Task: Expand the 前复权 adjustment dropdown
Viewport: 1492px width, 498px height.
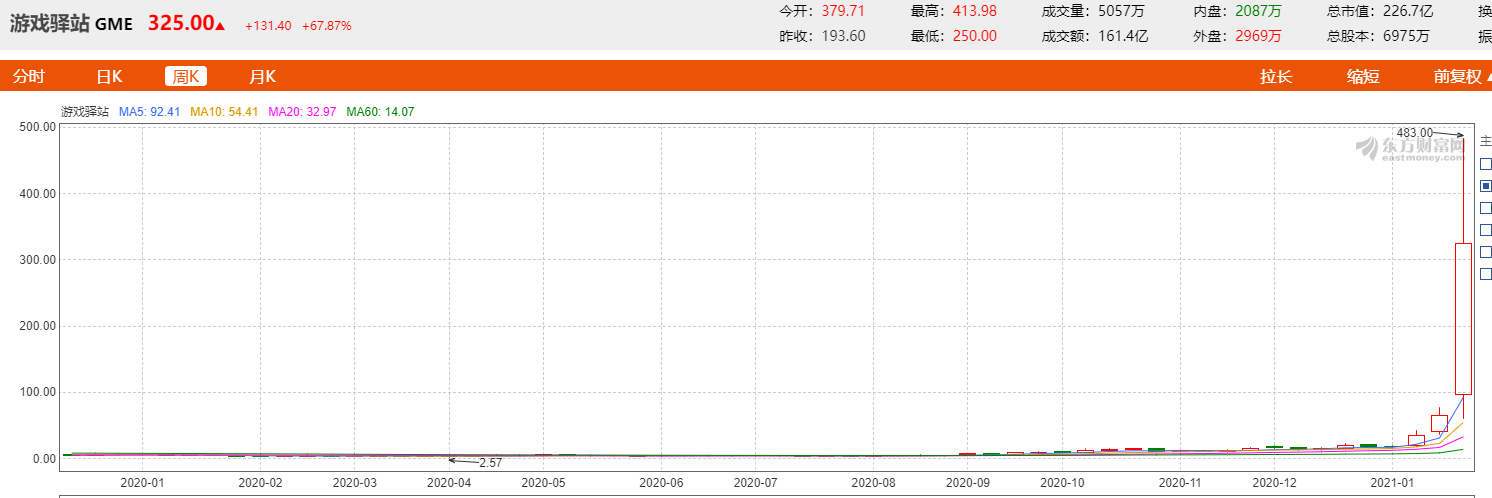Action: click(x=1462, y=77)
